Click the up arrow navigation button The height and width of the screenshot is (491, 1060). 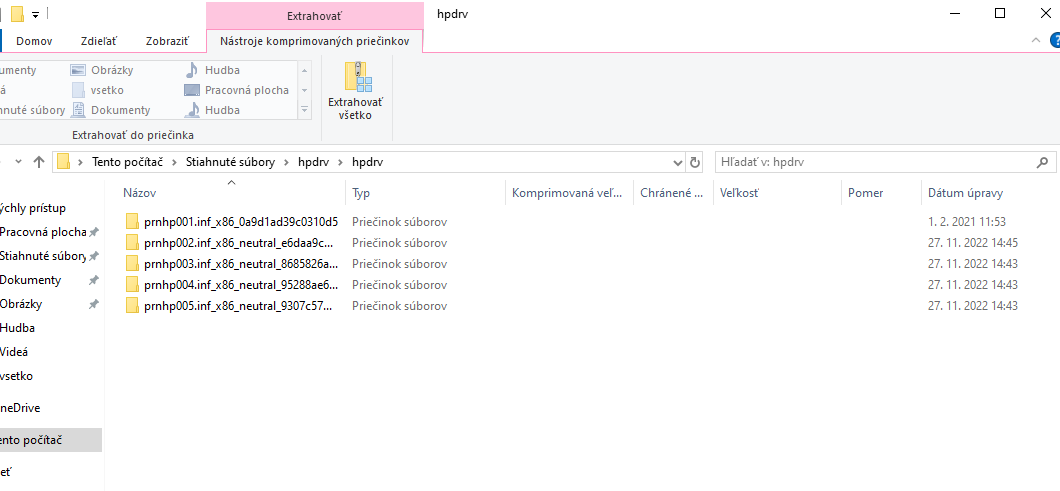click(x=39, y=162)
